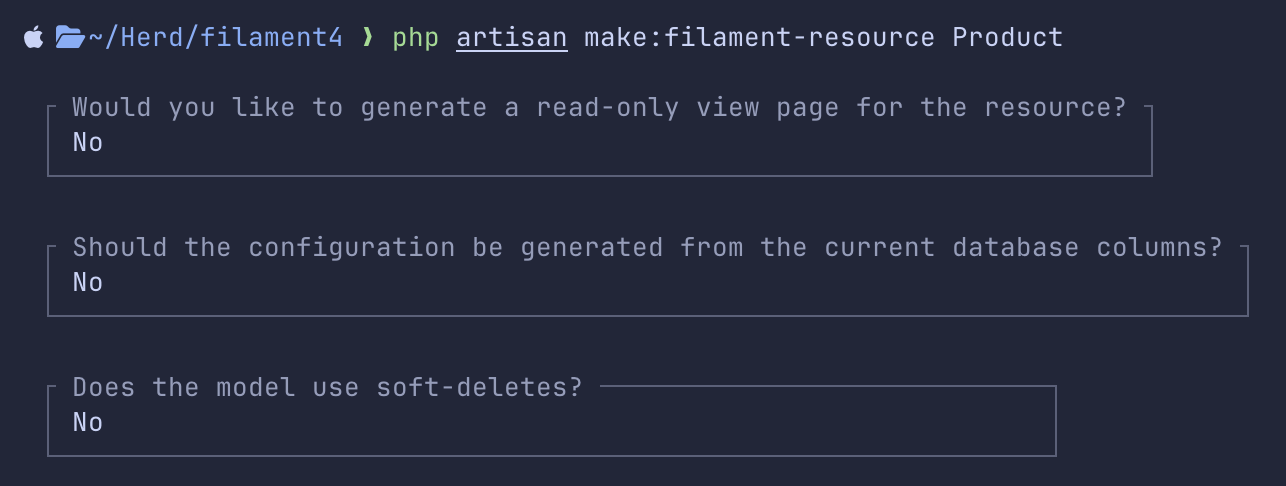Click the underlined artisan command
This screenshot has height=486, width=1286.
[x=512, y=38]
